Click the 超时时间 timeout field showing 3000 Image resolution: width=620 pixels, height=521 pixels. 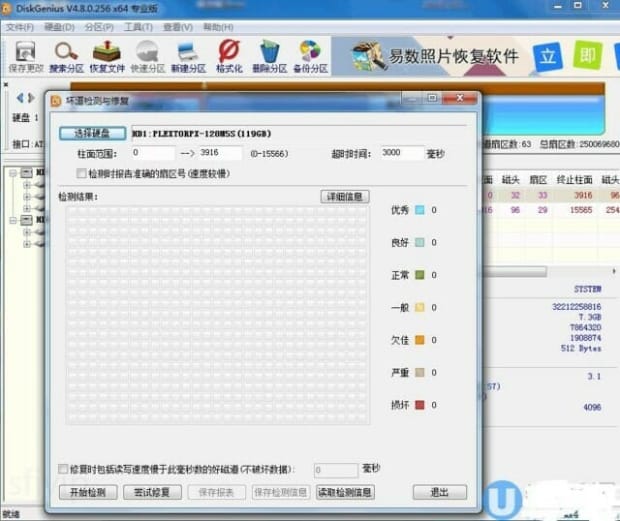click(403, 153)
